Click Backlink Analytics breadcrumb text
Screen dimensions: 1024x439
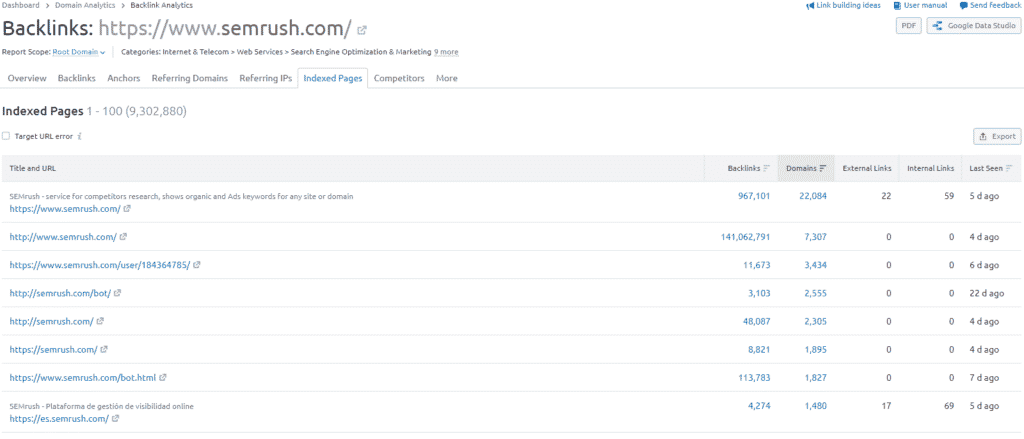161,5
